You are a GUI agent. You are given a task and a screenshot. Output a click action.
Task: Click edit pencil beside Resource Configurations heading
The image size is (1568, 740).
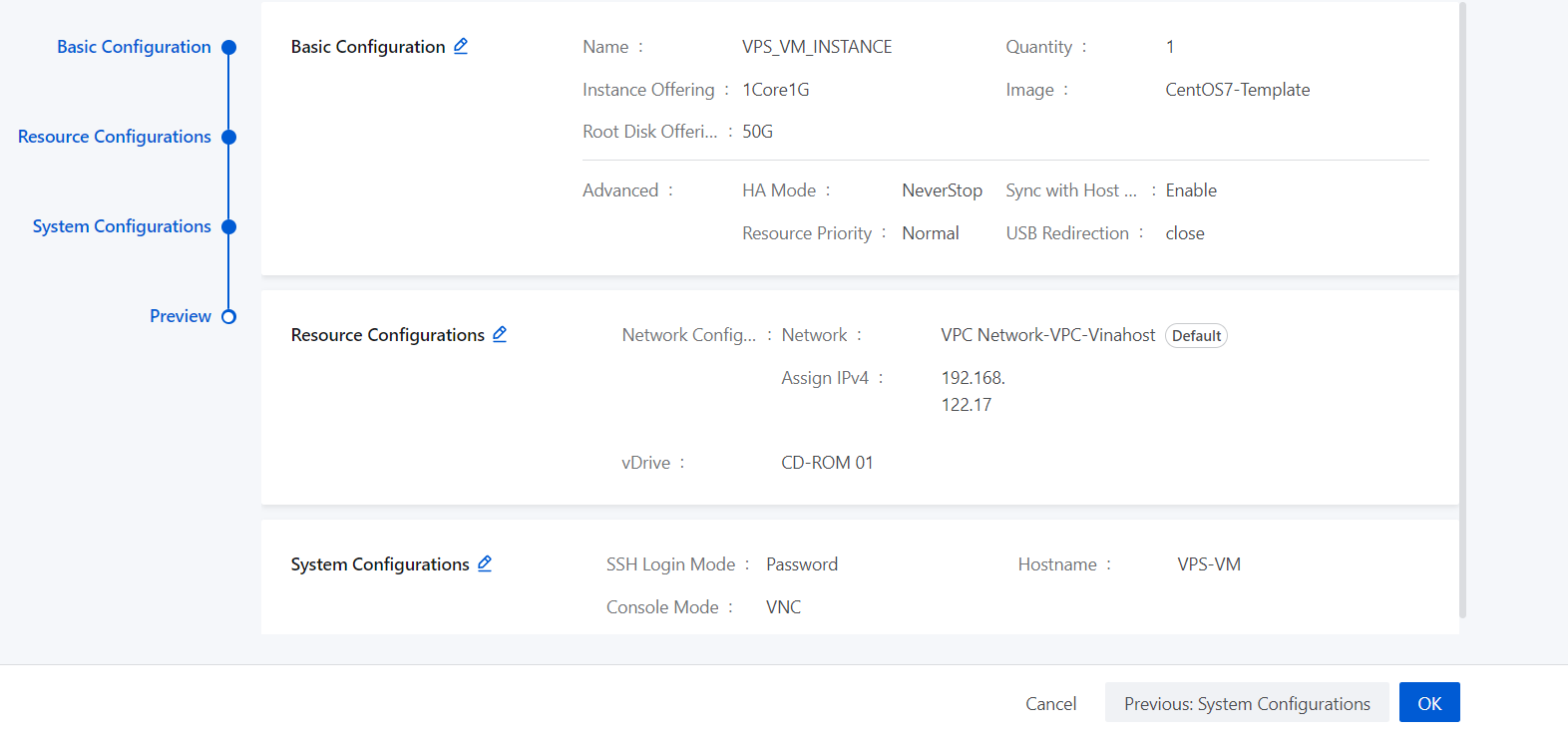point(500,334)
